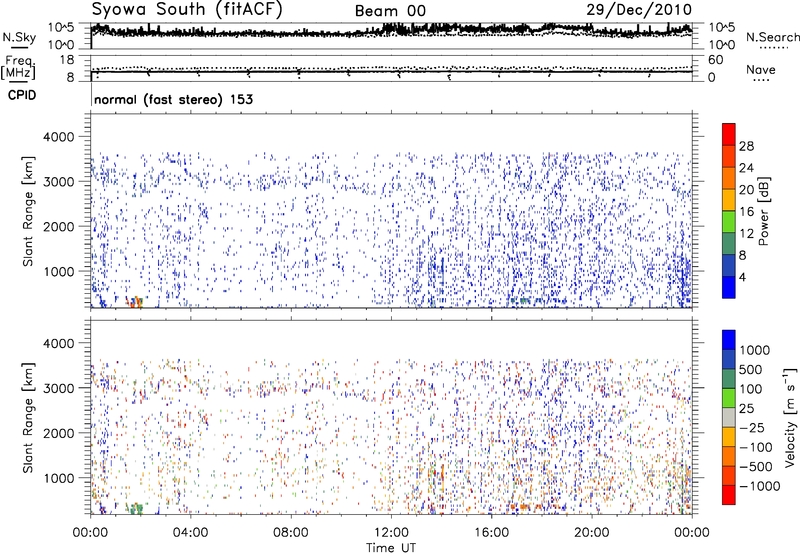Click the '-100' label on velocity colorbar
The width and height of the screenshot is (800, 554).
756,447
